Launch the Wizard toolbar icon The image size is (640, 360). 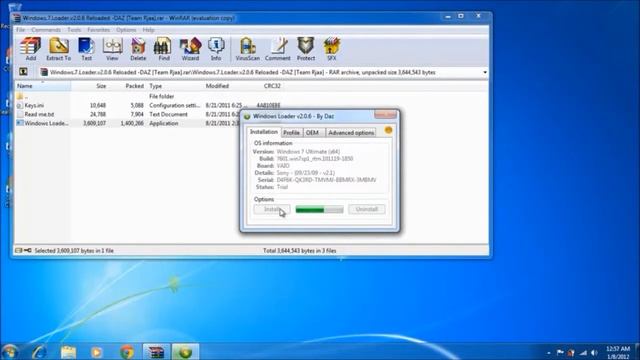[x=190, y=49]
